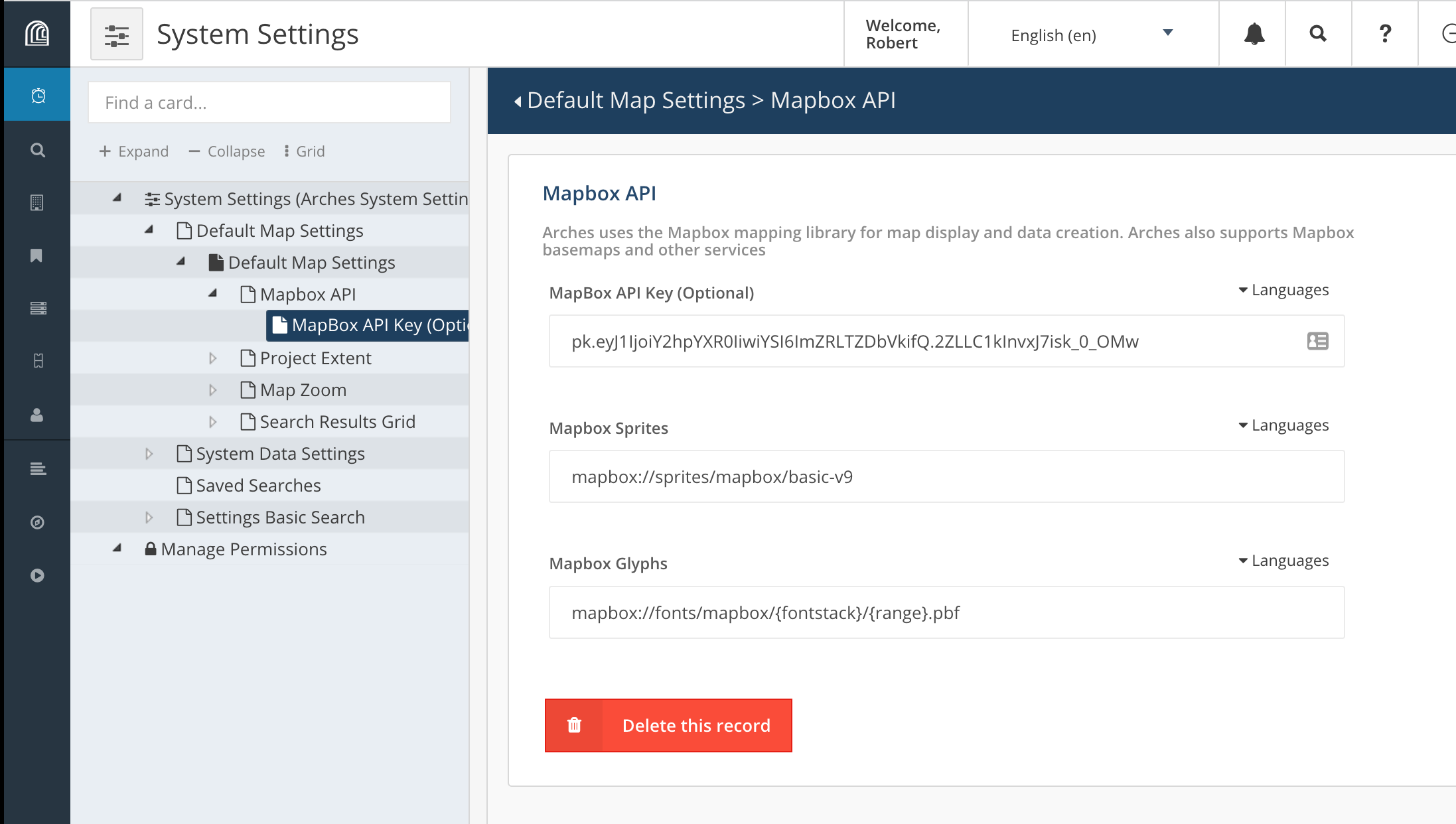Open search from the top bar magnifier
Screen dimensions: 1456x824
click(1318, 34)
